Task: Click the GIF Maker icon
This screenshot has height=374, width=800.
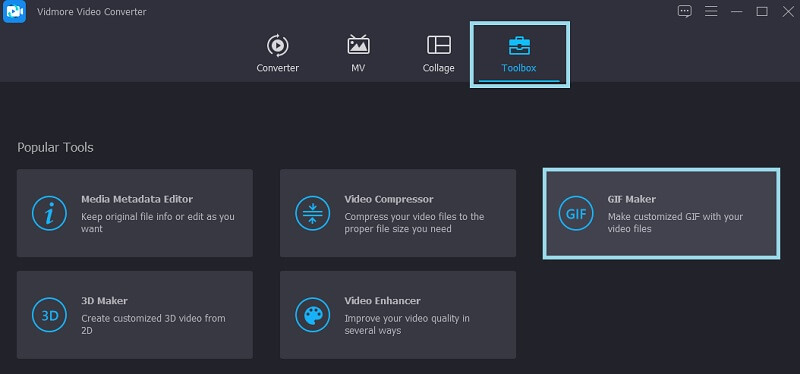Action: [x=576, y=213]
